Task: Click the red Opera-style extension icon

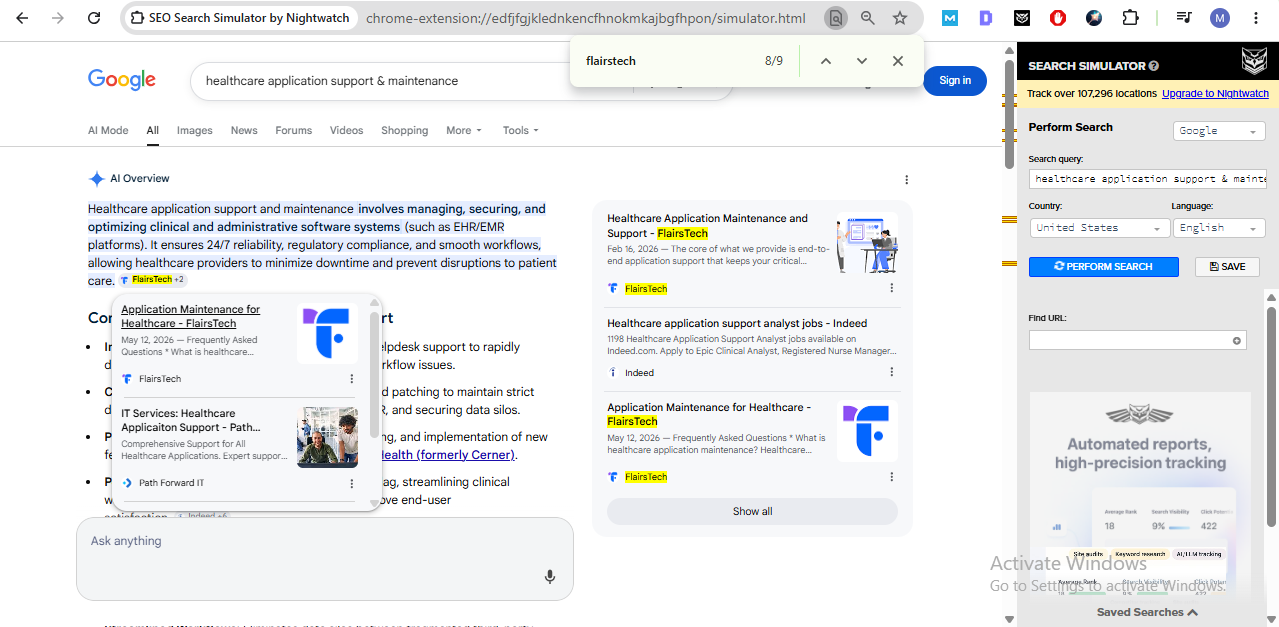Action: pos(1058,18)
